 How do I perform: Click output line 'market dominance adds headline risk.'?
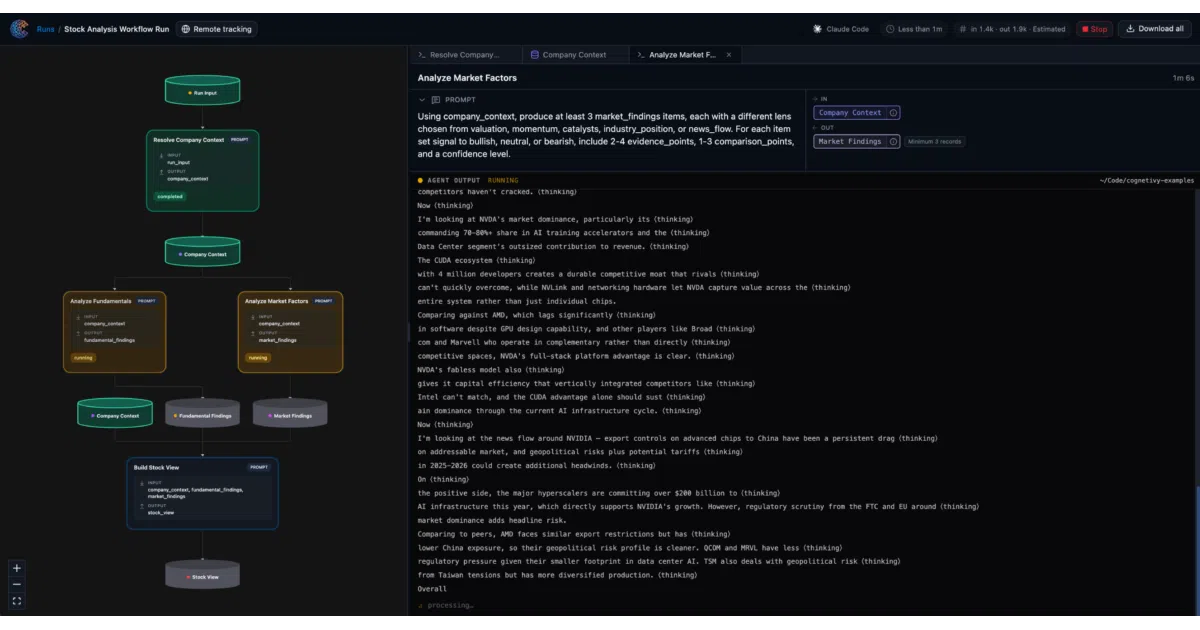click(493, 520)
